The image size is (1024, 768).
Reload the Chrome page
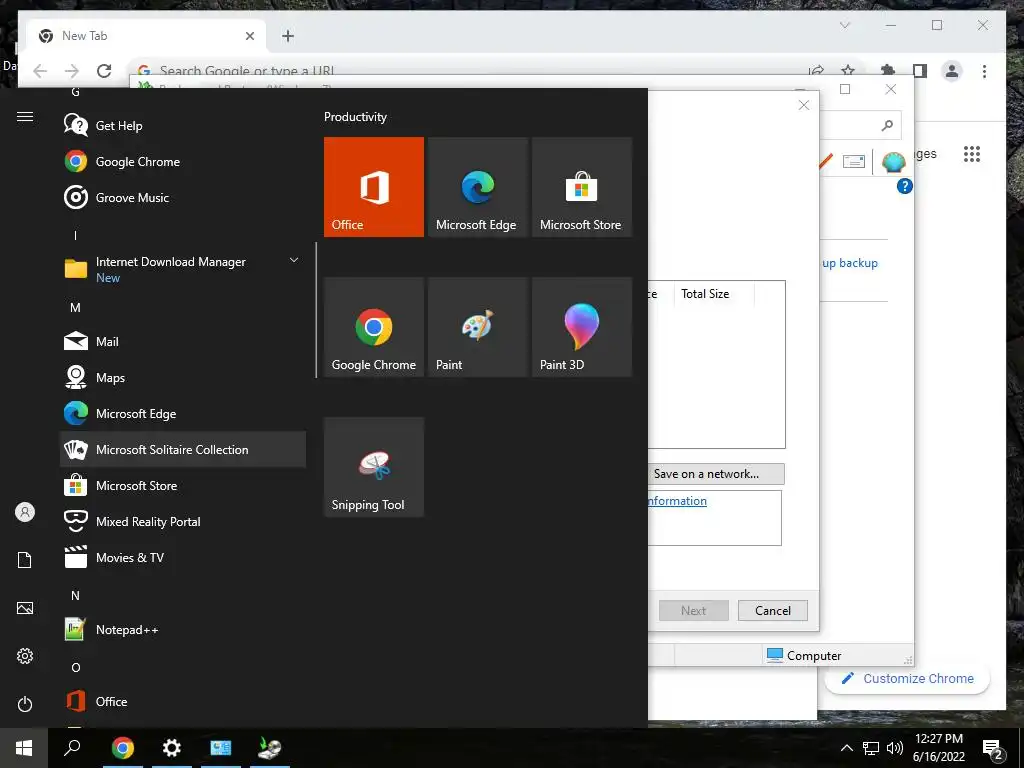click(104, 71)
